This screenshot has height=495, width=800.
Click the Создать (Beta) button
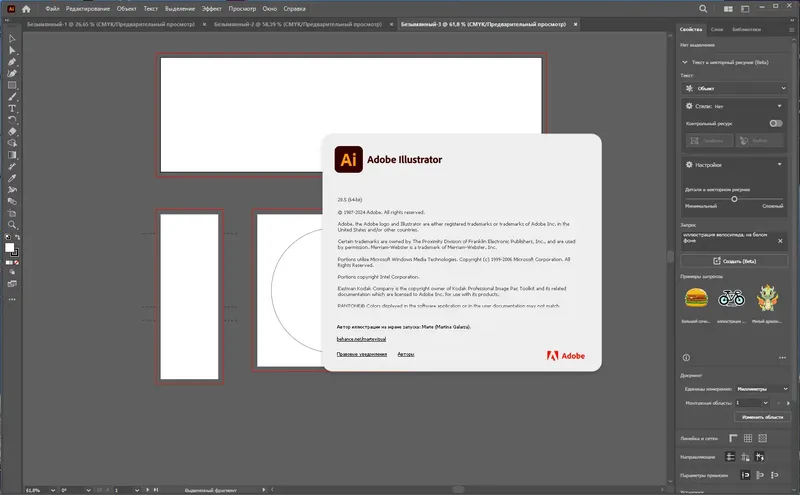click(x=734, y=261)
